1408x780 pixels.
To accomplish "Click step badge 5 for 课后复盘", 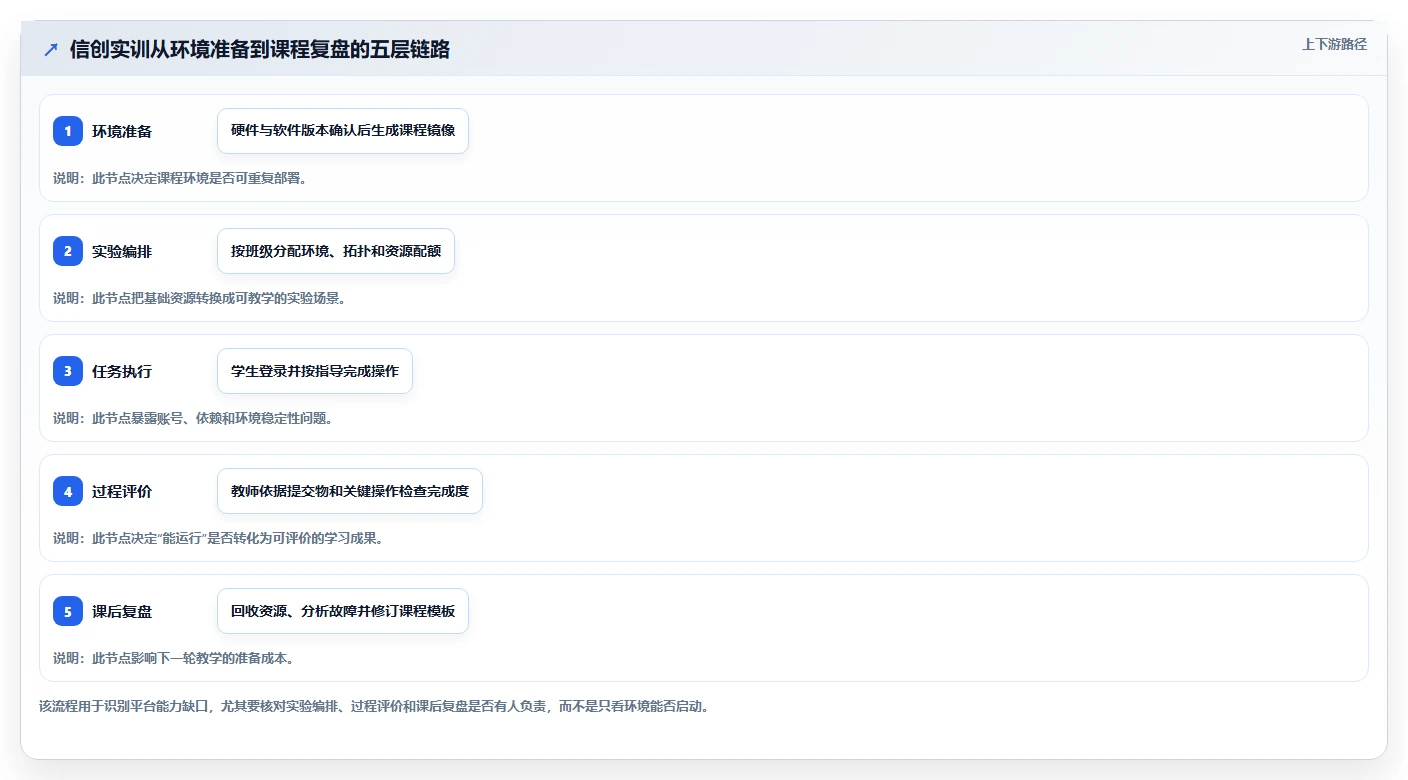I will (x=68, y=611).
